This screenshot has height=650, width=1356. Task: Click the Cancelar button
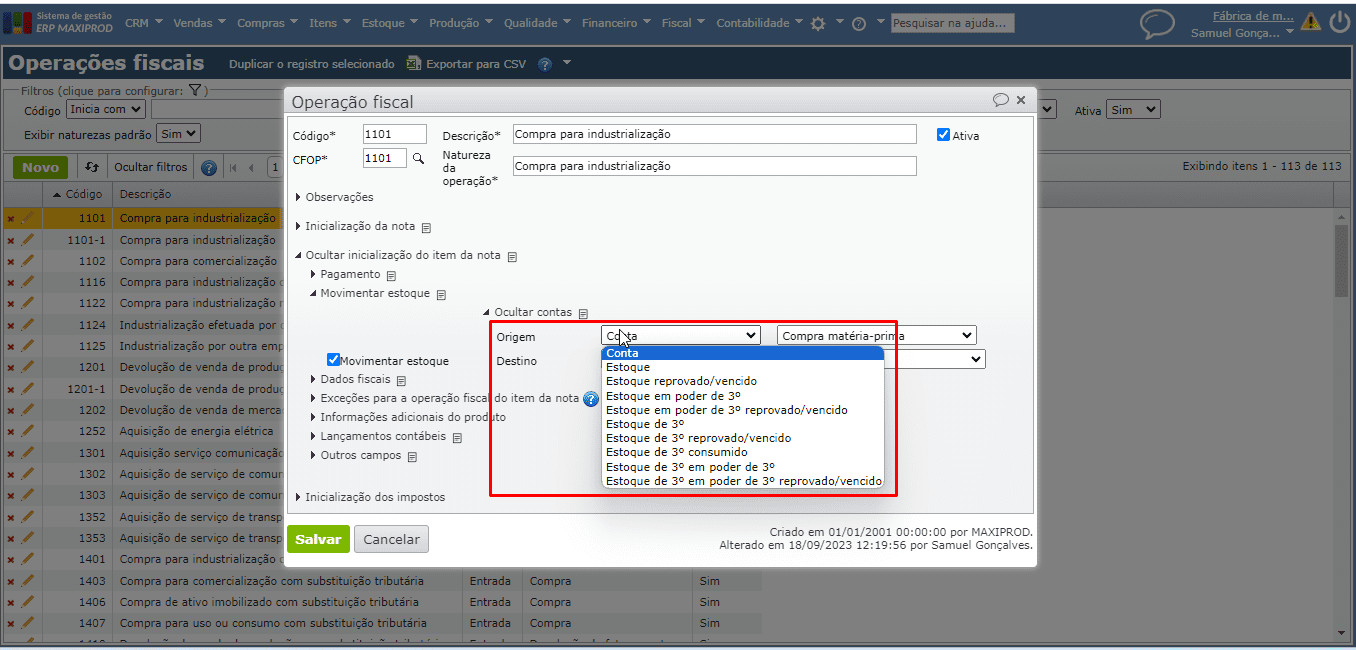tap(391, 539)
